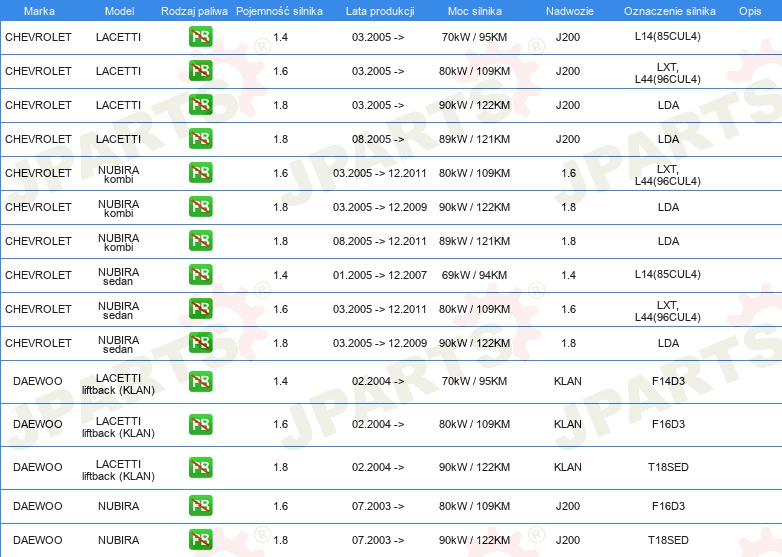
Task: Select the 08.2005 -> cell in Lacetti row
Action: [378, 139]
